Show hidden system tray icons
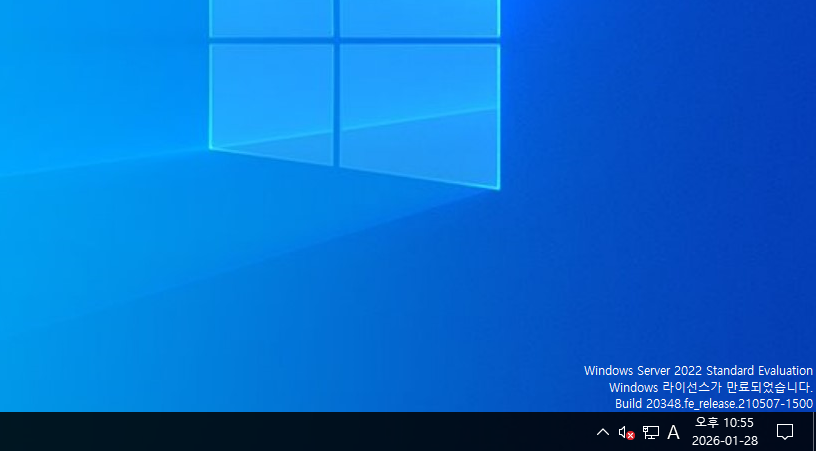The width and height of the screenshot is (816, 451). tap(603, 432)
